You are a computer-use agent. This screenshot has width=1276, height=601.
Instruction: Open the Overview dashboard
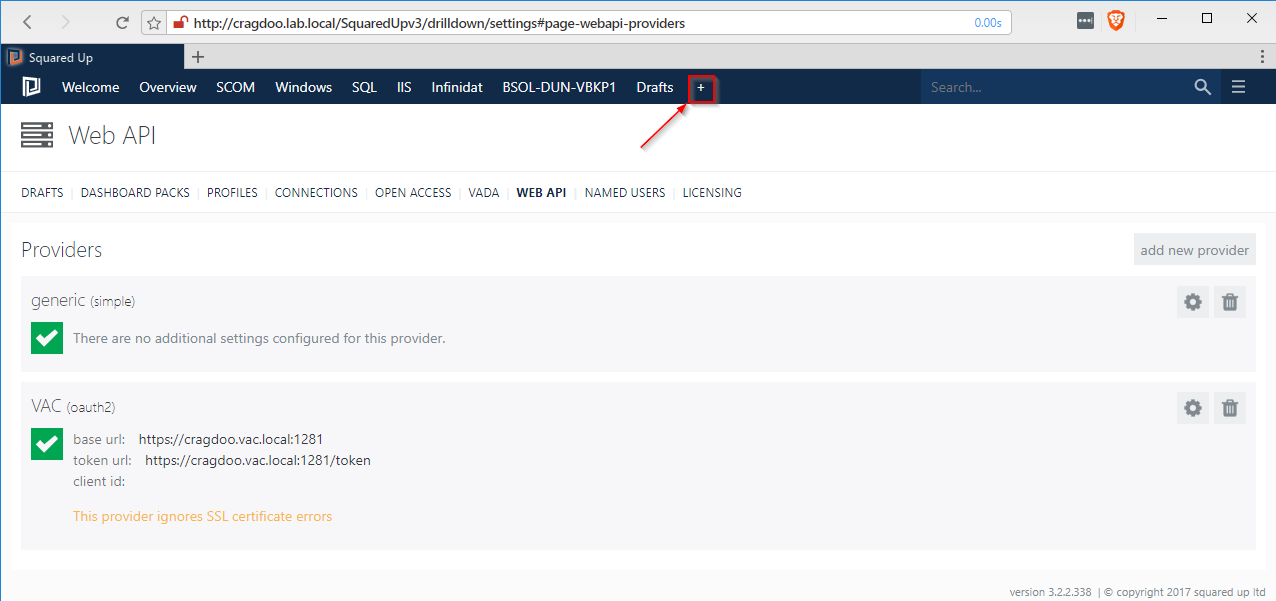pos(168,87)
